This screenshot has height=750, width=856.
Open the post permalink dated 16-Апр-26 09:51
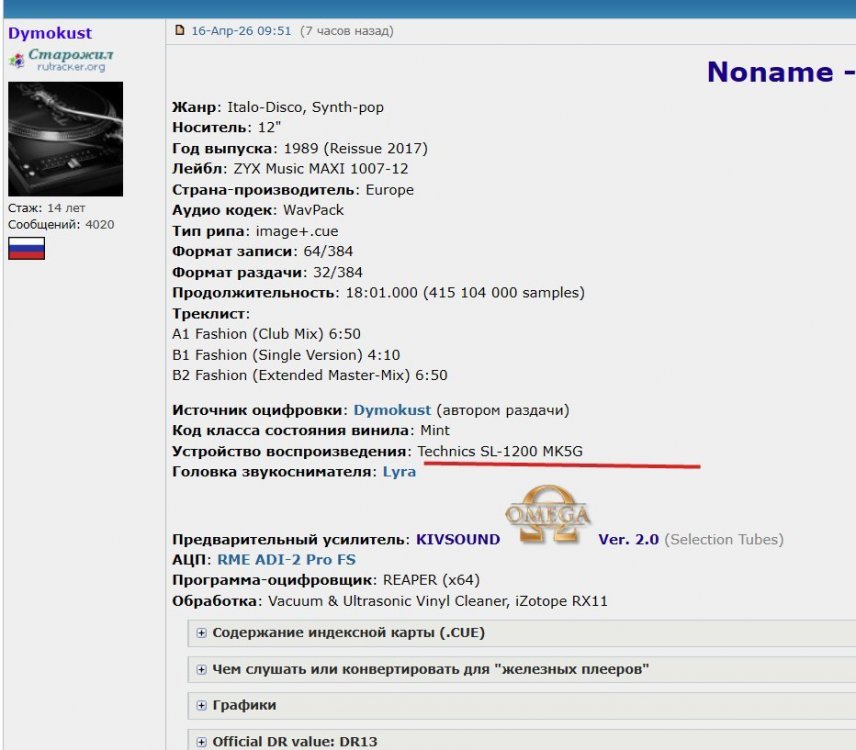241,31
